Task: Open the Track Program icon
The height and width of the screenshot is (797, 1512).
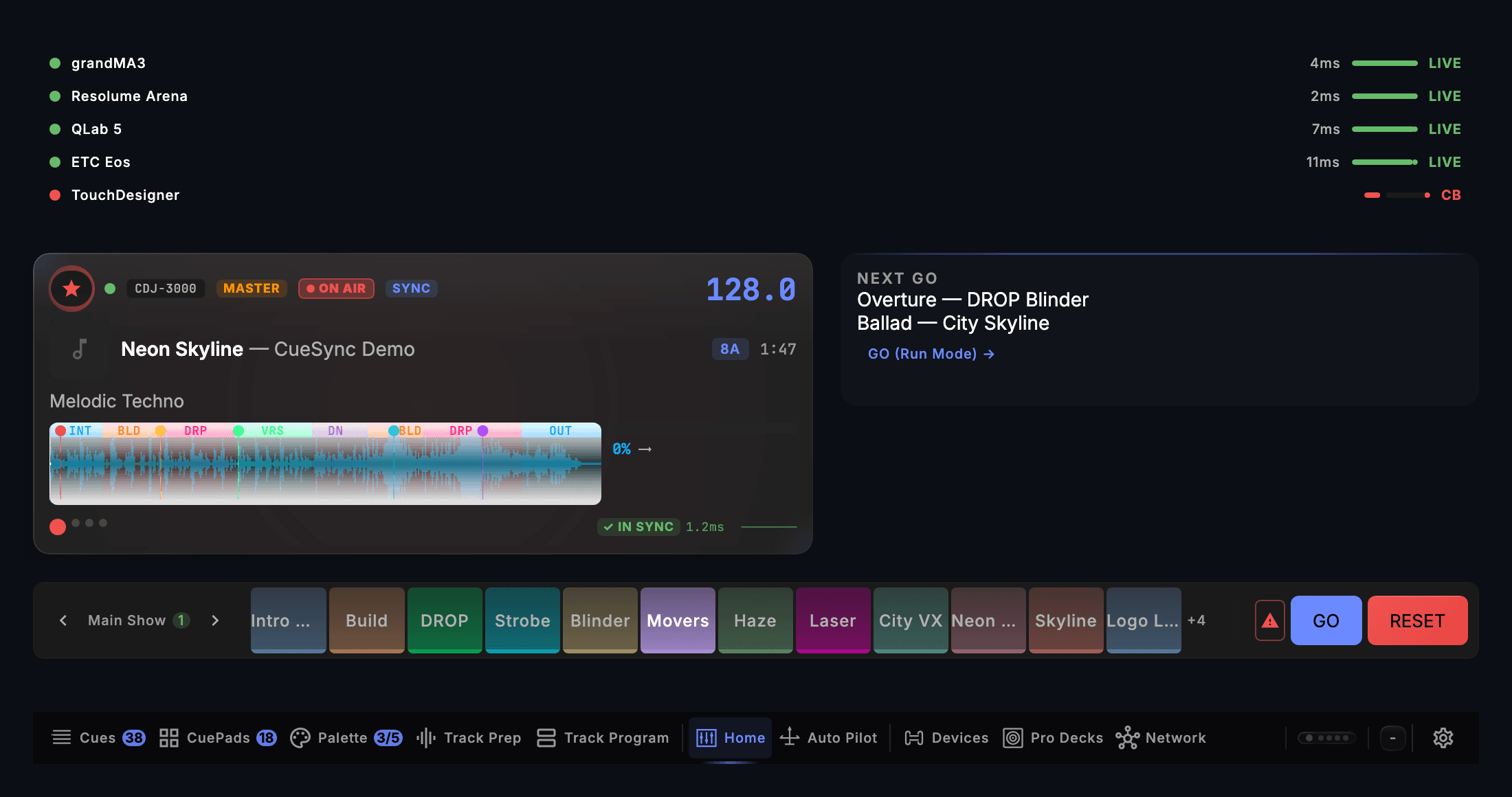Action: [x=546, y=738]
